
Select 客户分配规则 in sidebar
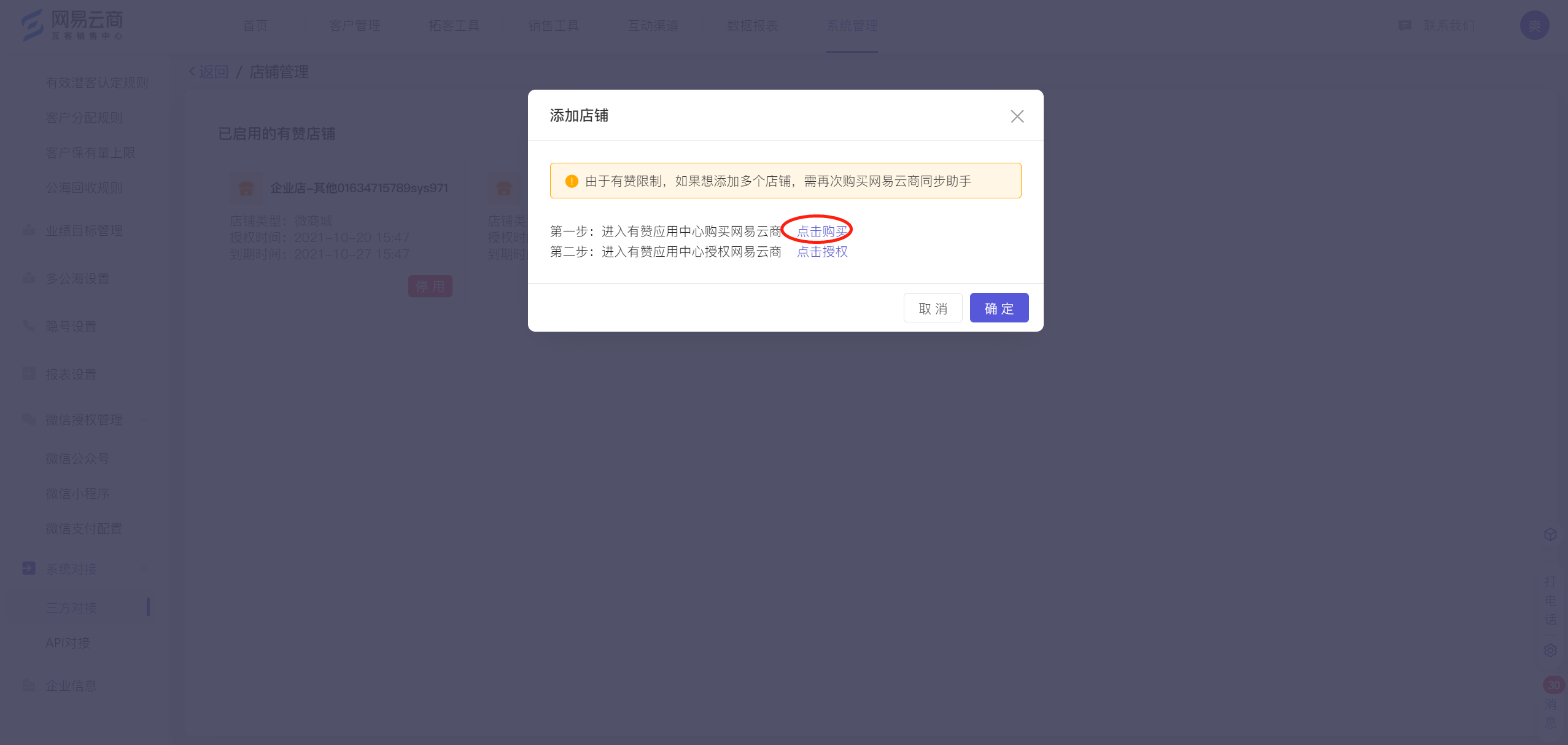84,117
